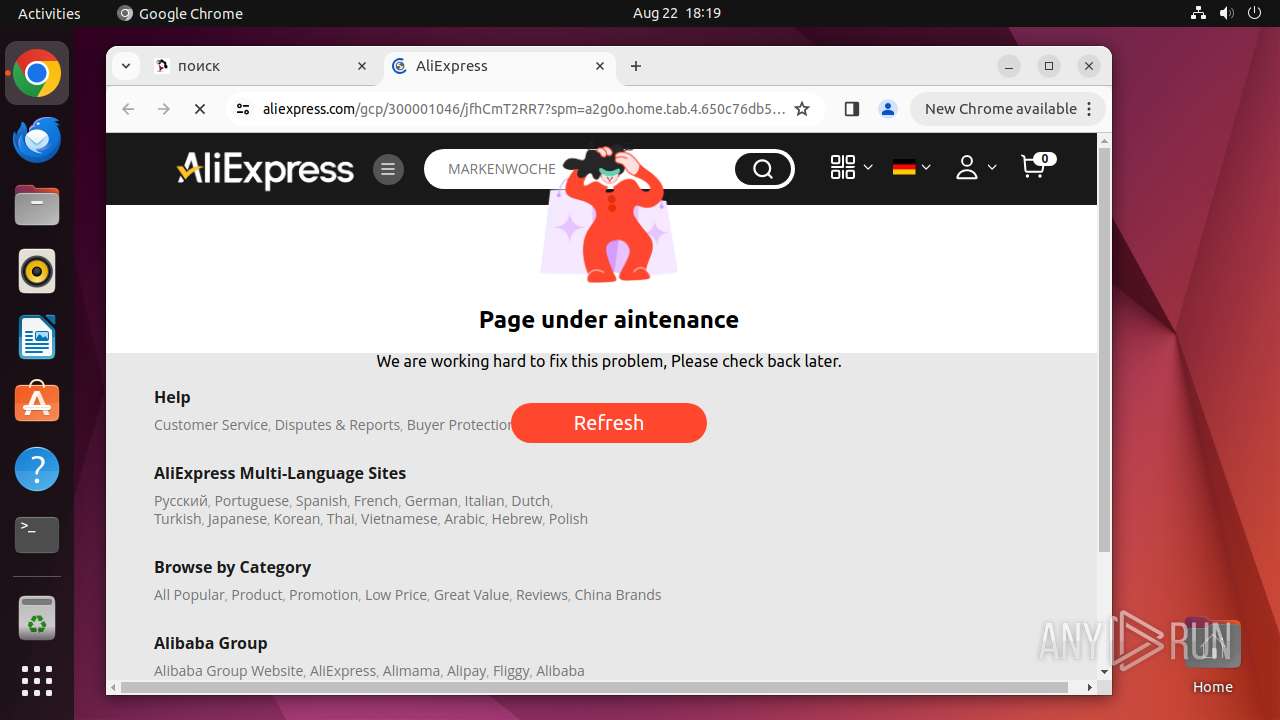This screenshot has height=720, width=1280.
Task: Click the address bar URL
Action: 524,109
